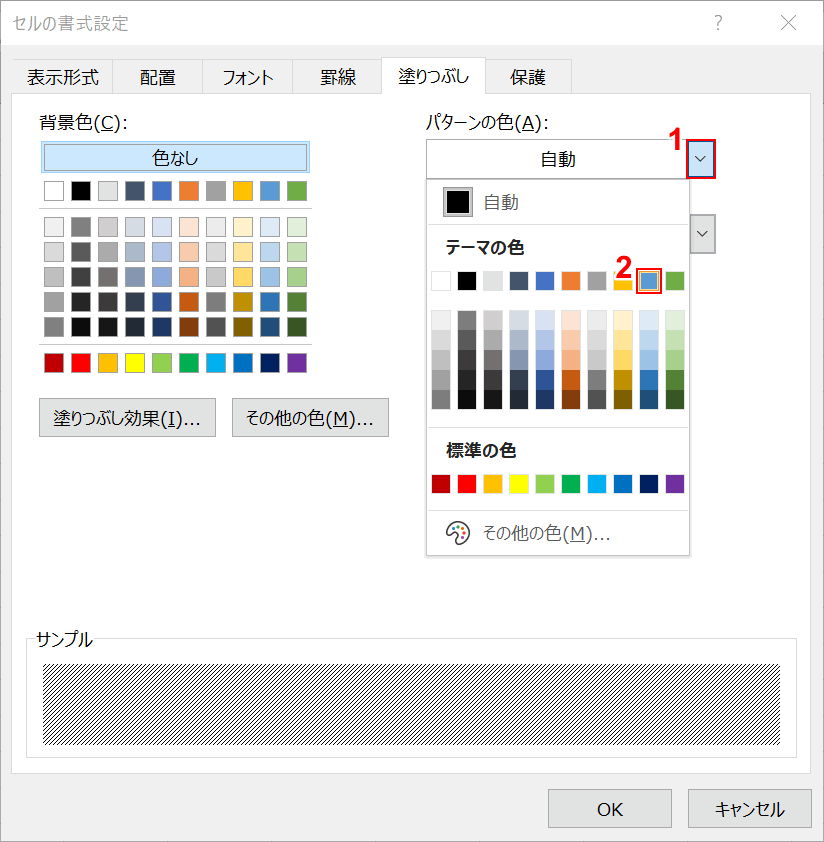The image size is (824, 842).
Task: Pick light green standard color in pattern dropdown
Action: click(x=545, y=484)
